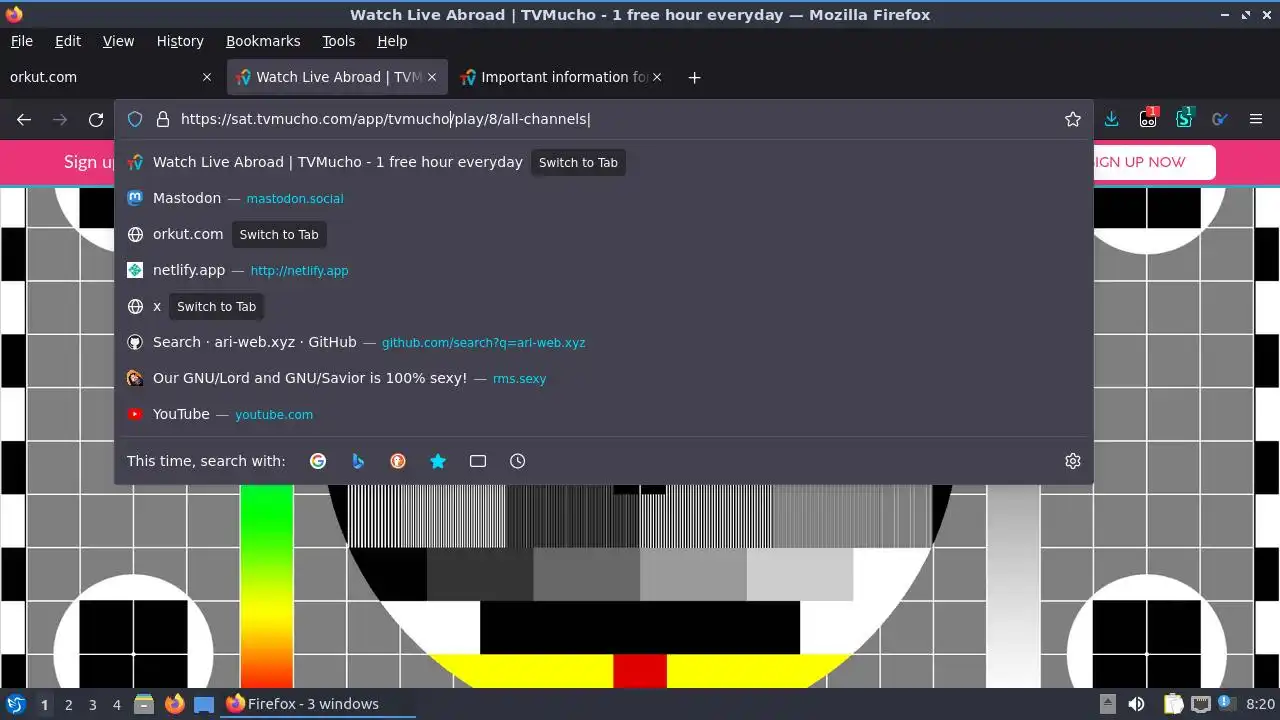Open the volume control in tray
The width and height of the screenshot is (1280, 720).
point(1136,704)
